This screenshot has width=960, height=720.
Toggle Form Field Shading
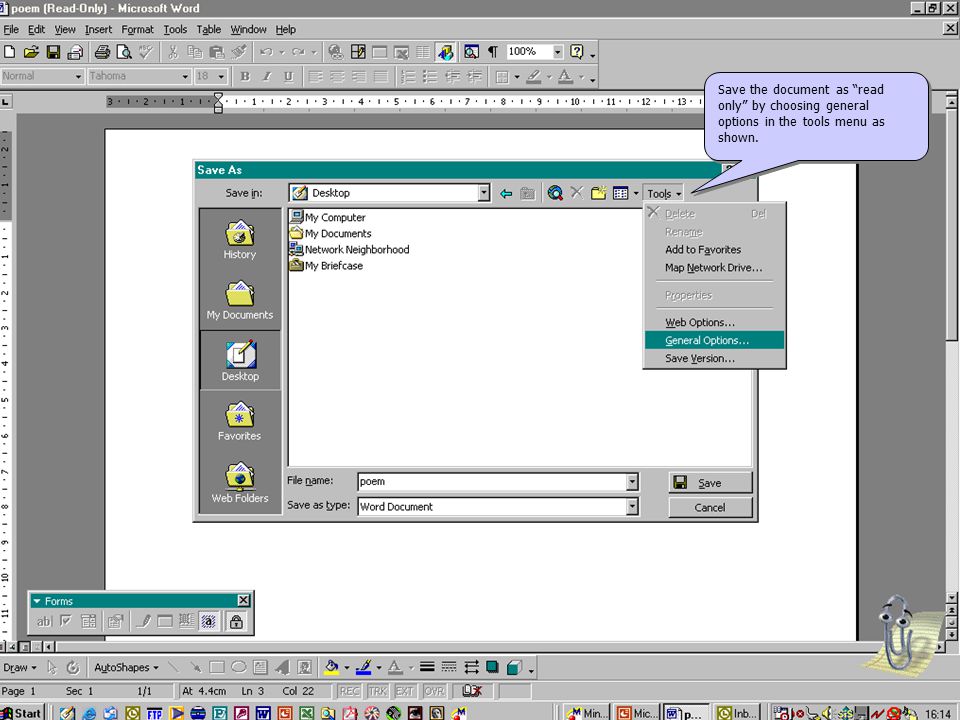(209, 622)
